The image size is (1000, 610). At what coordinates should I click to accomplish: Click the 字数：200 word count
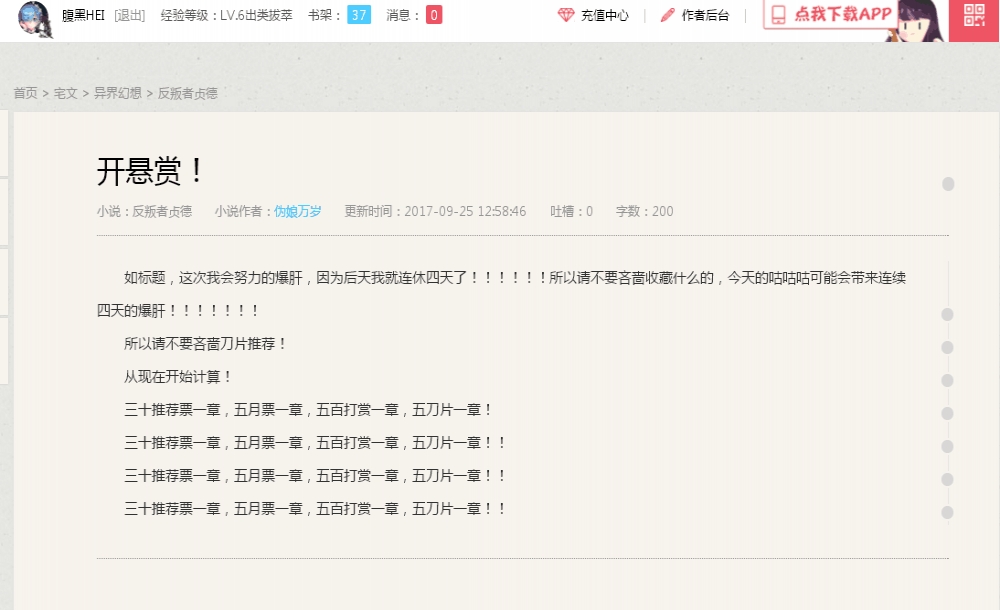coord(644,211)
